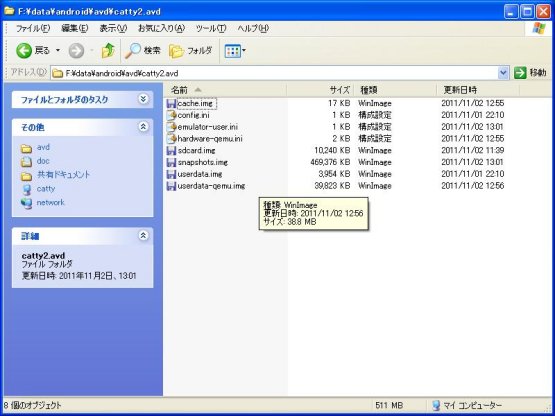Click the Up folder icon in toolbar
This screenshot has height=416, width=555.
(x=108, y=51)
